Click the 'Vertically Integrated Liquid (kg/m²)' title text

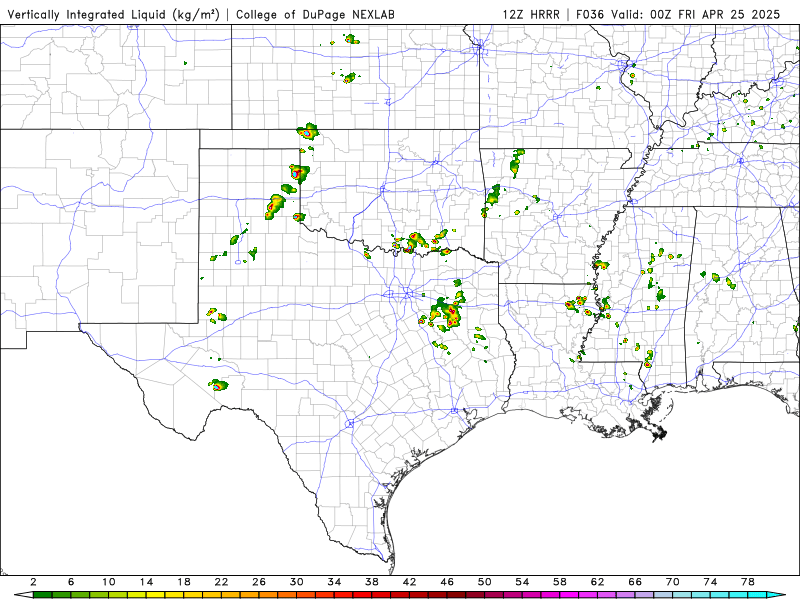[x=113, y=15]
